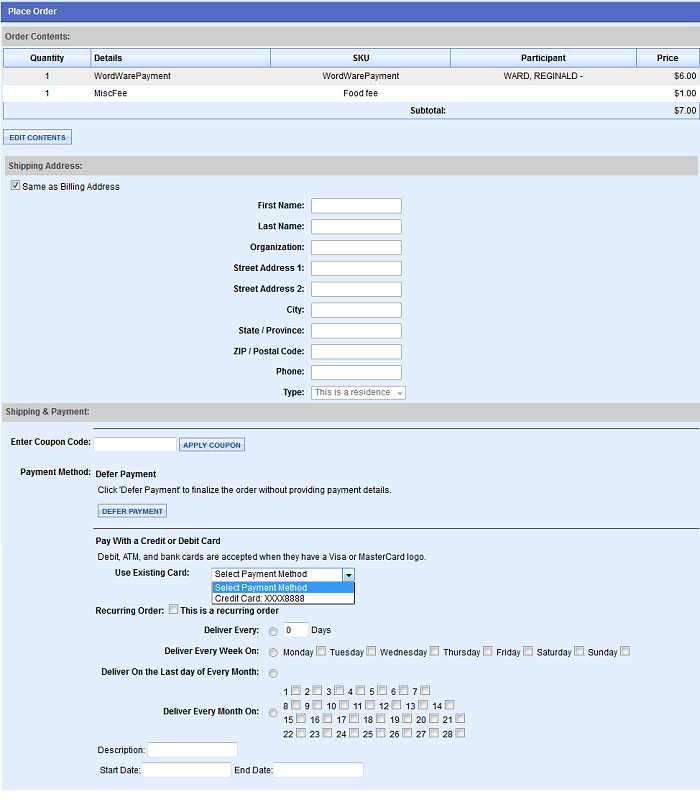The image size is (700, 802).
Task: Click the Street Address 1 field
Action: [x=356, y=269]
